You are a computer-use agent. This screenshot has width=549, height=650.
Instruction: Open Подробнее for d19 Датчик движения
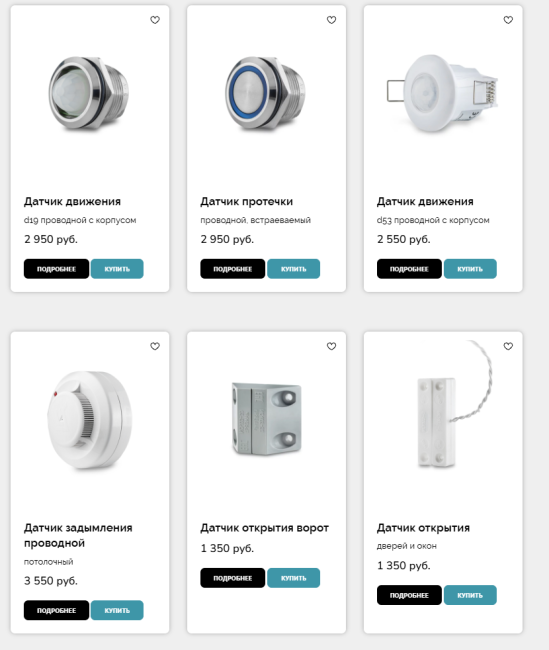[56, 269]
